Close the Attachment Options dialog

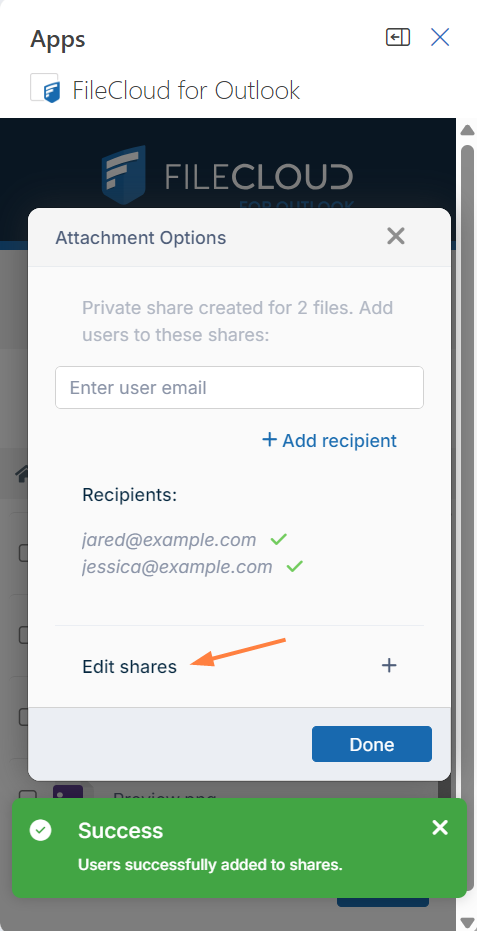coord(396,236)
